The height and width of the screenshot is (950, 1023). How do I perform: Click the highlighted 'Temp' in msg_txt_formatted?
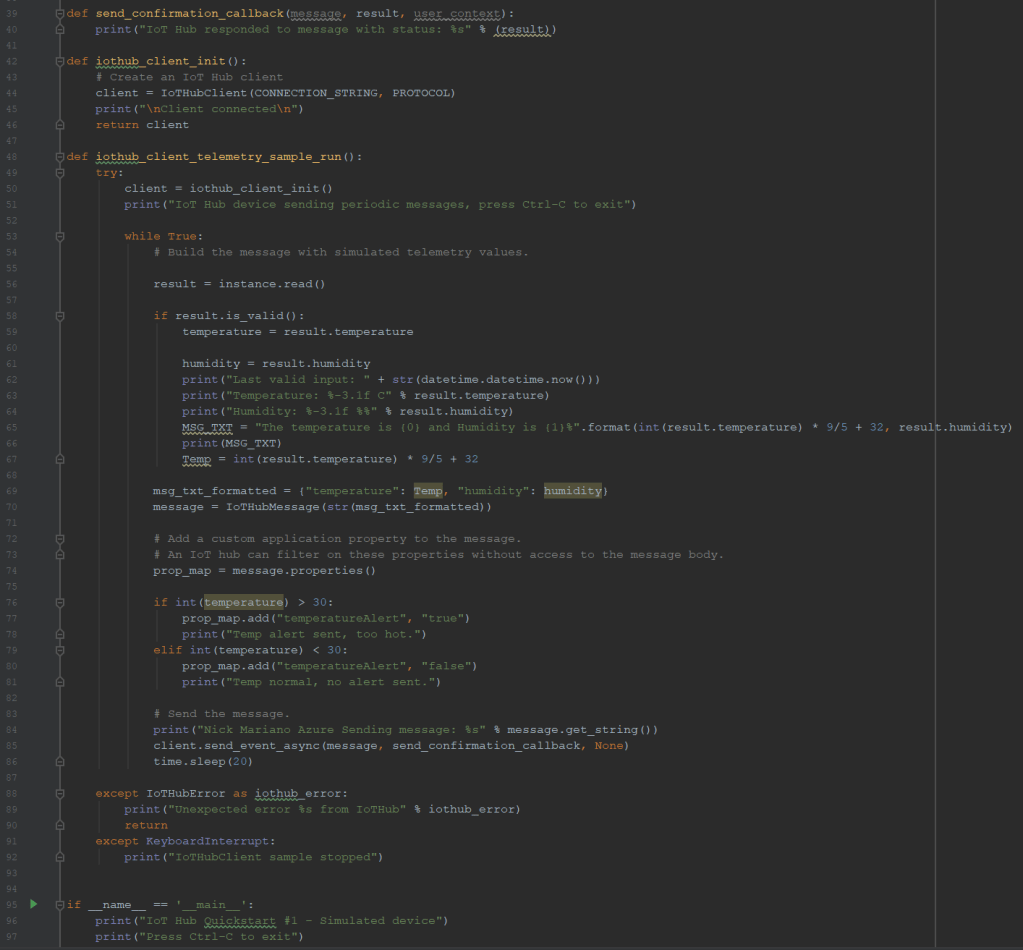[428, 491]
